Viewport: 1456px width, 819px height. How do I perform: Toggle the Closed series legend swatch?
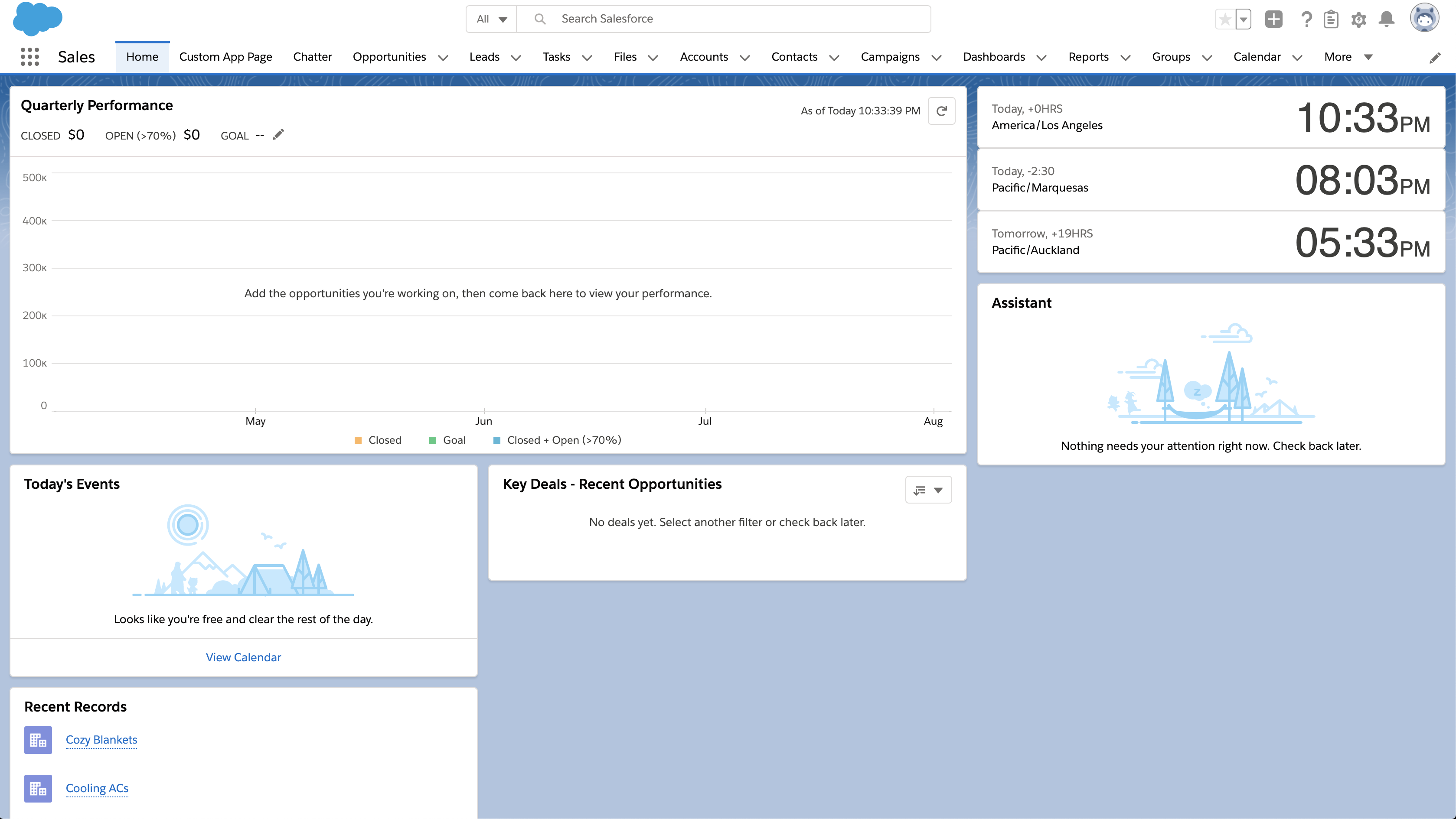pos(358,440)
